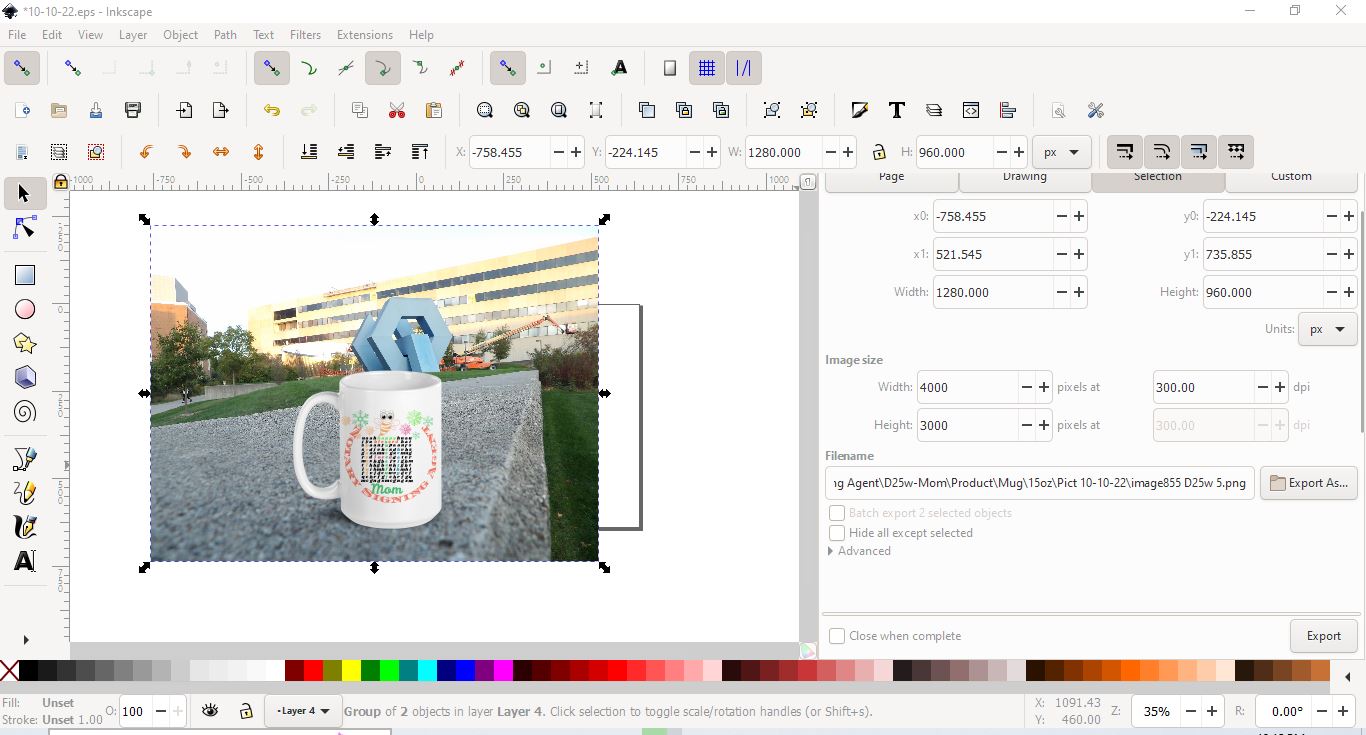Viewport: 1366px width, 735px height.
Task: Choose the Node edit tool
Action: tap(24, 230)
